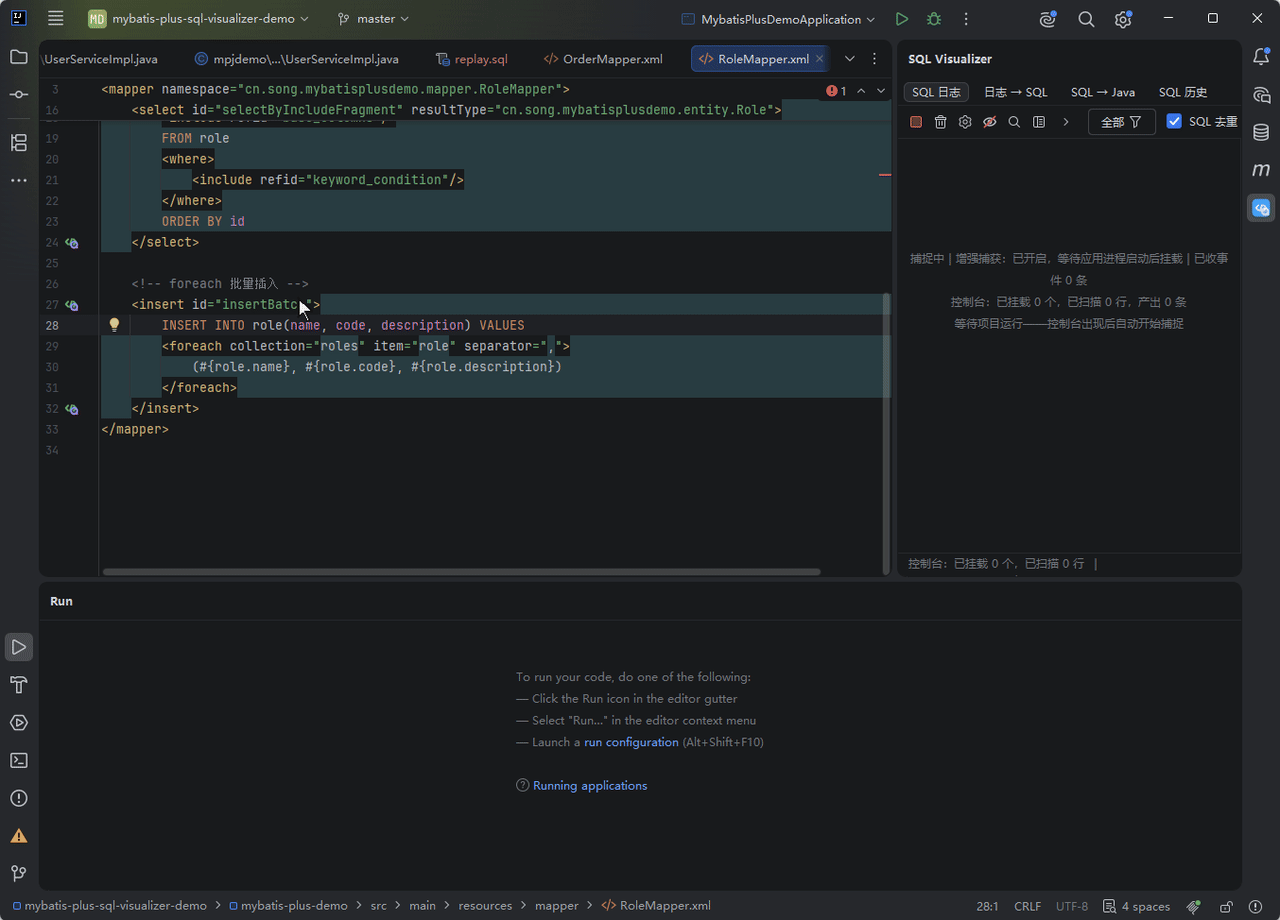Screen dimensions: 1280x920
Task: Open the Running applications link
Action: [590, 785]
